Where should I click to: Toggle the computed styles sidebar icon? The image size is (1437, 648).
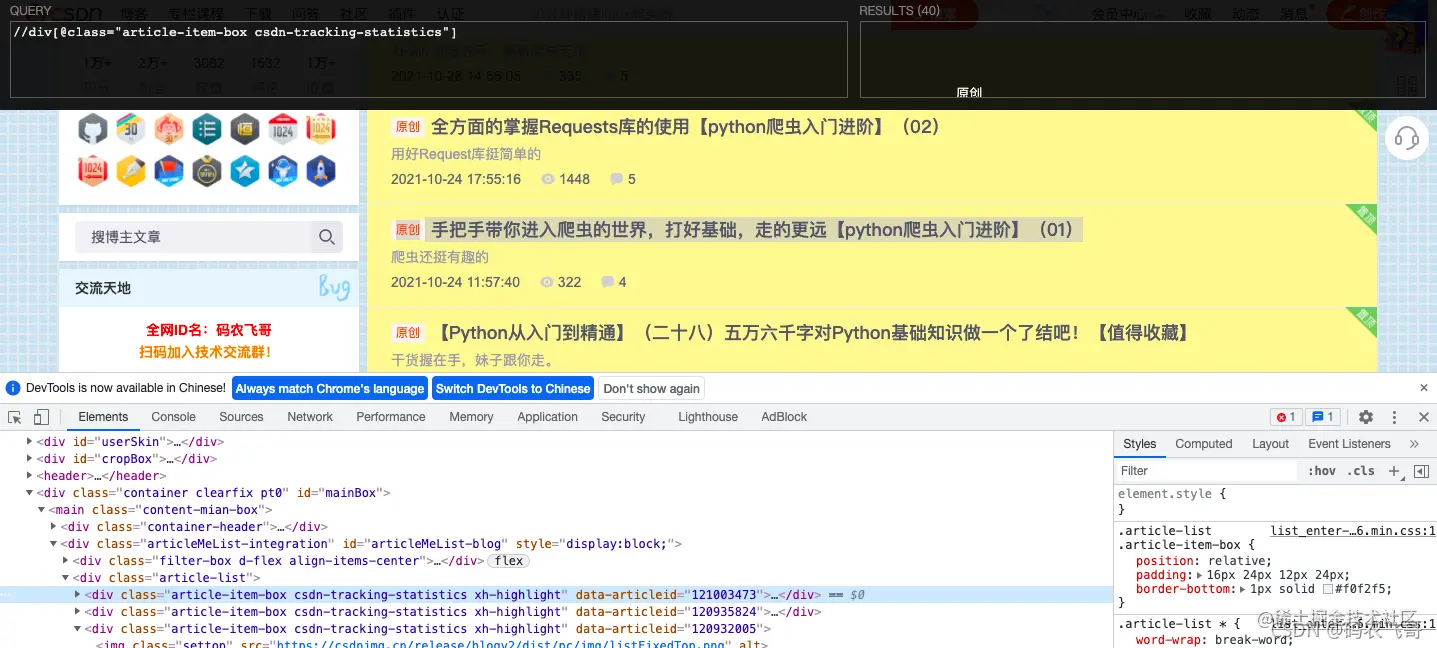[x=1421, y=471]
